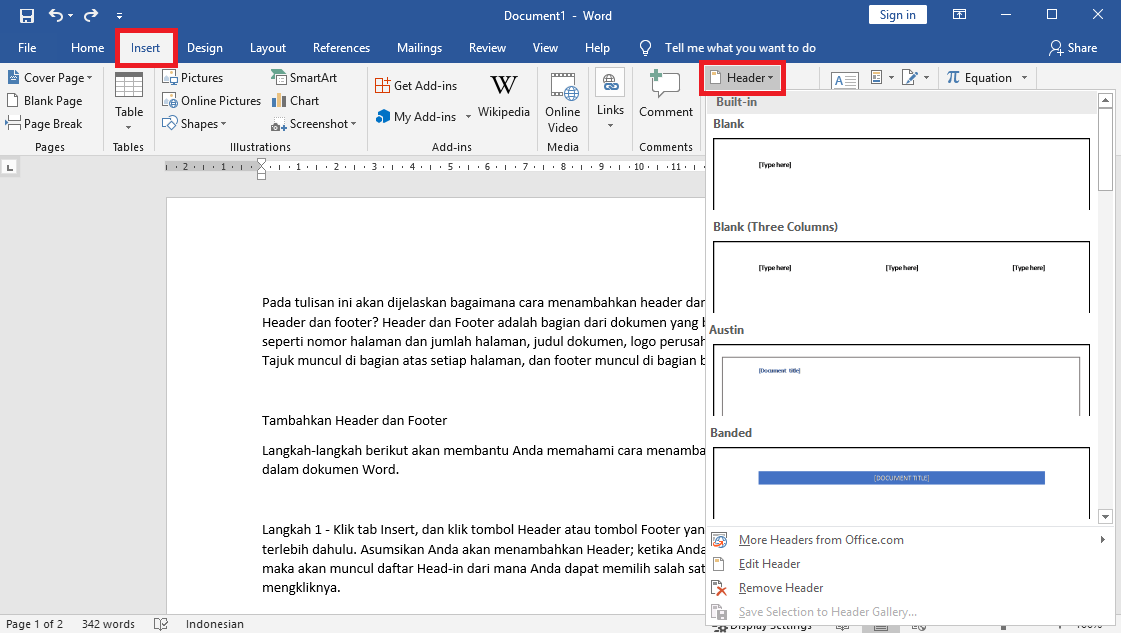Redo the last action
This screenshot has width=1121, height=633.
coord(91,15)
